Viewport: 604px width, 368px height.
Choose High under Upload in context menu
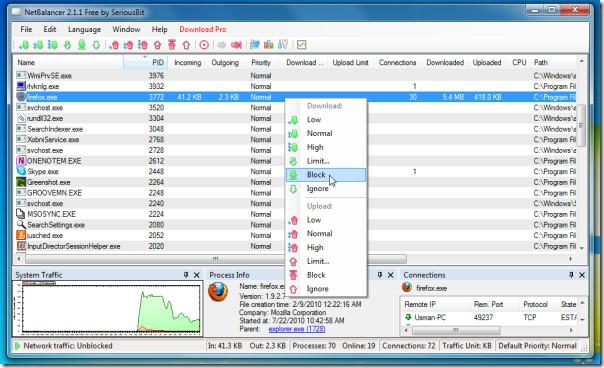click(x=326, y=247)
